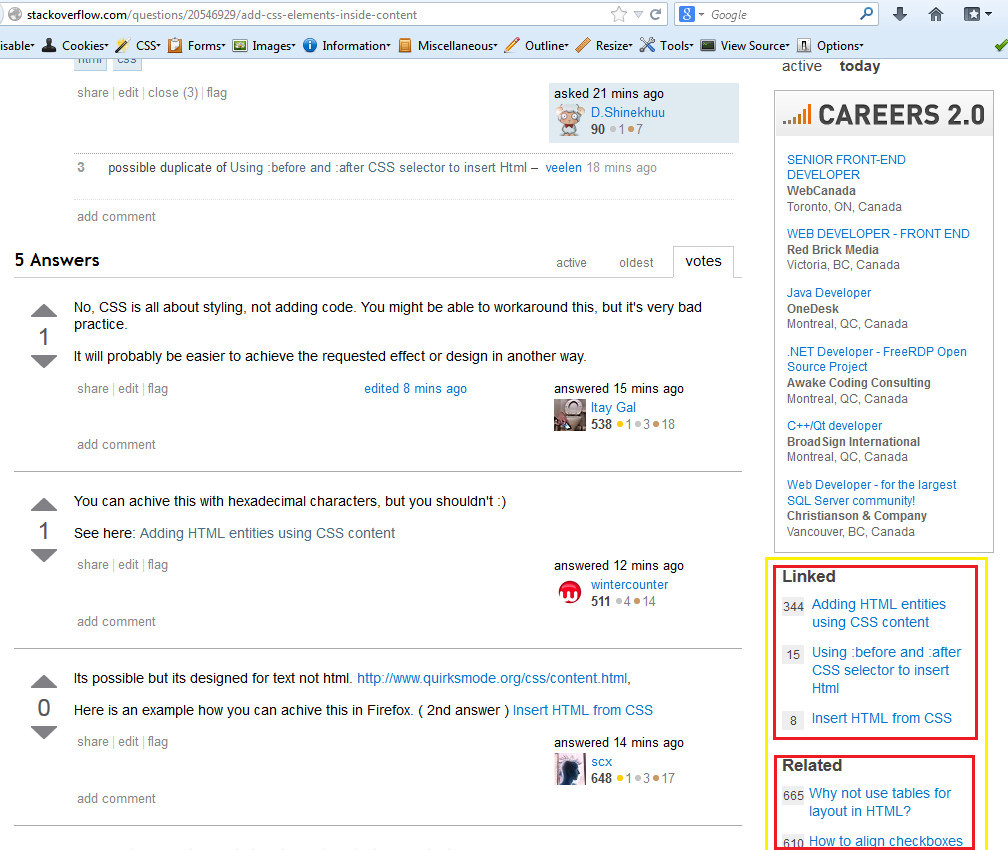Screen dimensions: 1008x850
Task: Open Careers 2.0 banner
Action: (884, 114)
